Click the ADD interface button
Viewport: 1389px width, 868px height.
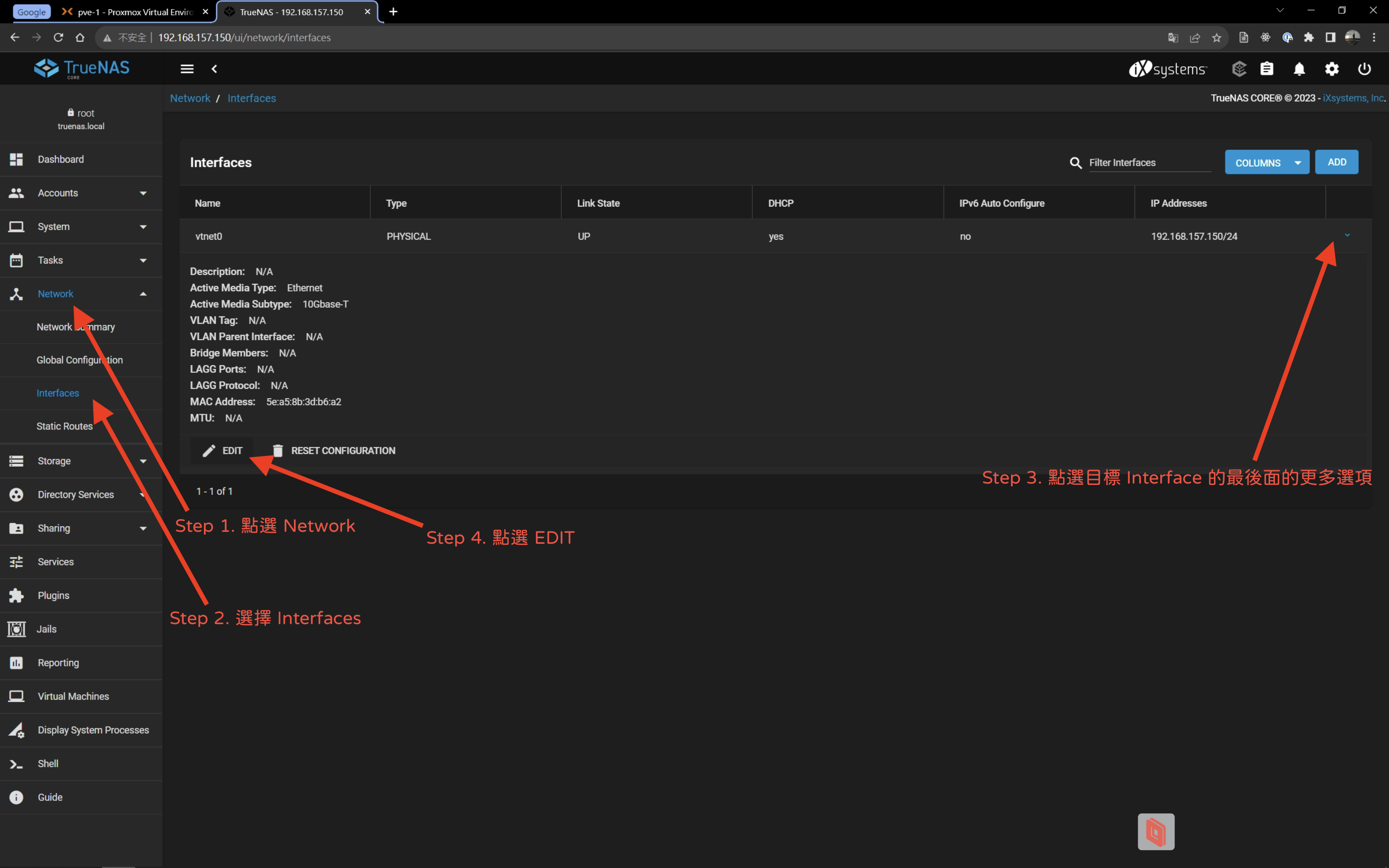[1336, 162]
